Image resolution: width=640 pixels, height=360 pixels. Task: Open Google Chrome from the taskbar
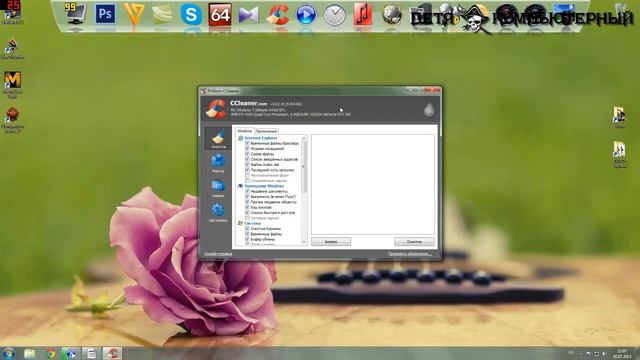pos(51,353)
